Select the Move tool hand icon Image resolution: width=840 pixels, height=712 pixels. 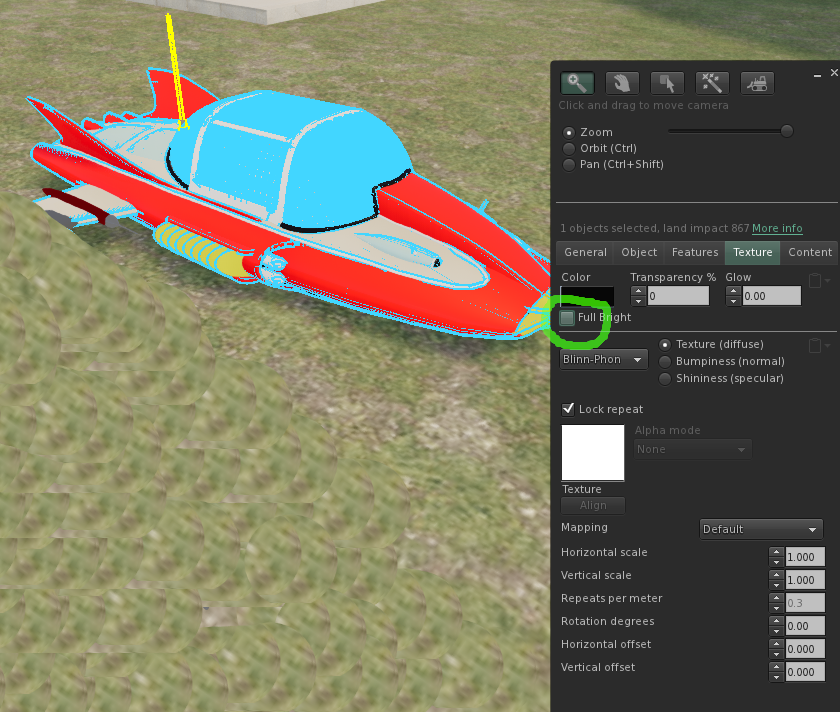click(621, 83)
